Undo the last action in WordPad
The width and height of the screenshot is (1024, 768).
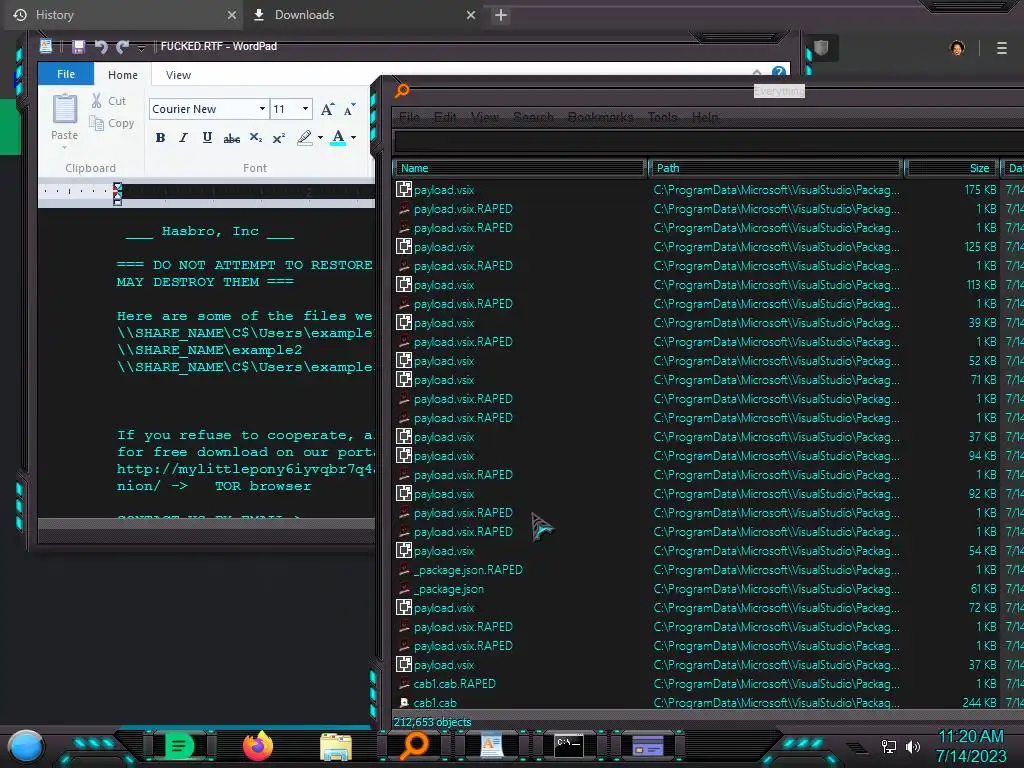point(101,46)
